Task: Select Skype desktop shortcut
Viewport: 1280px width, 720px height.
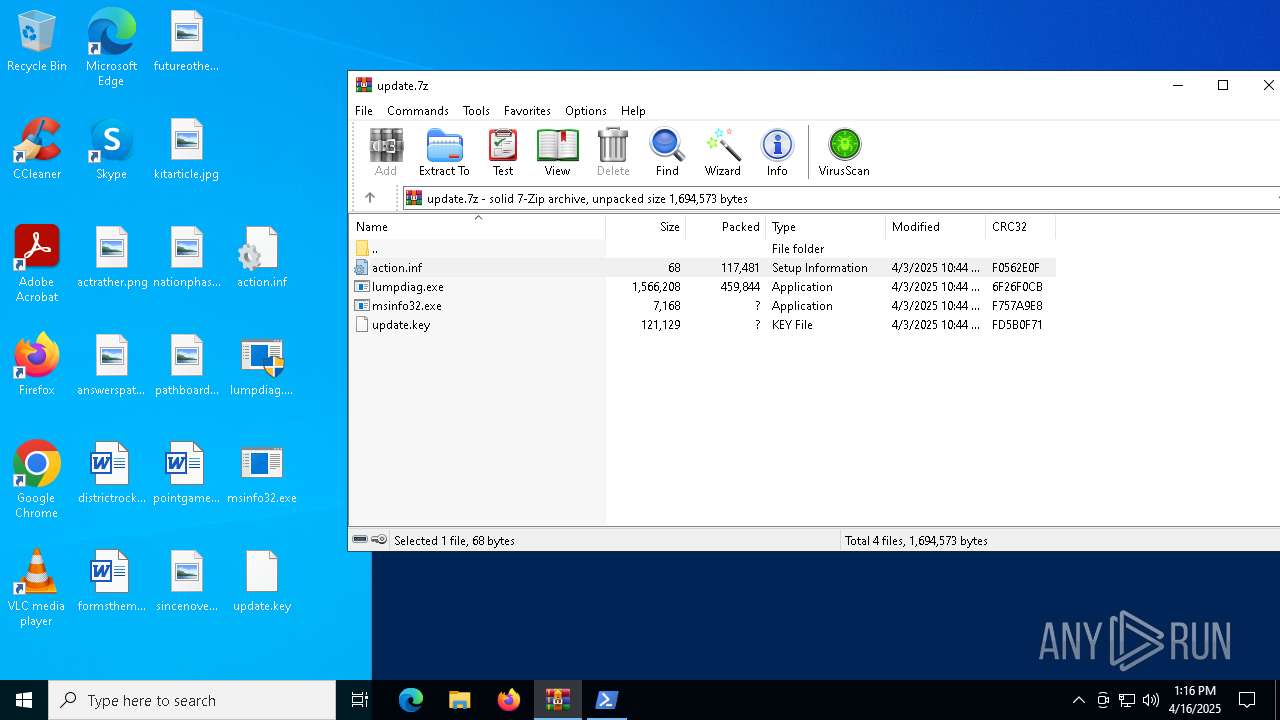Action: (x=111, y=149)
